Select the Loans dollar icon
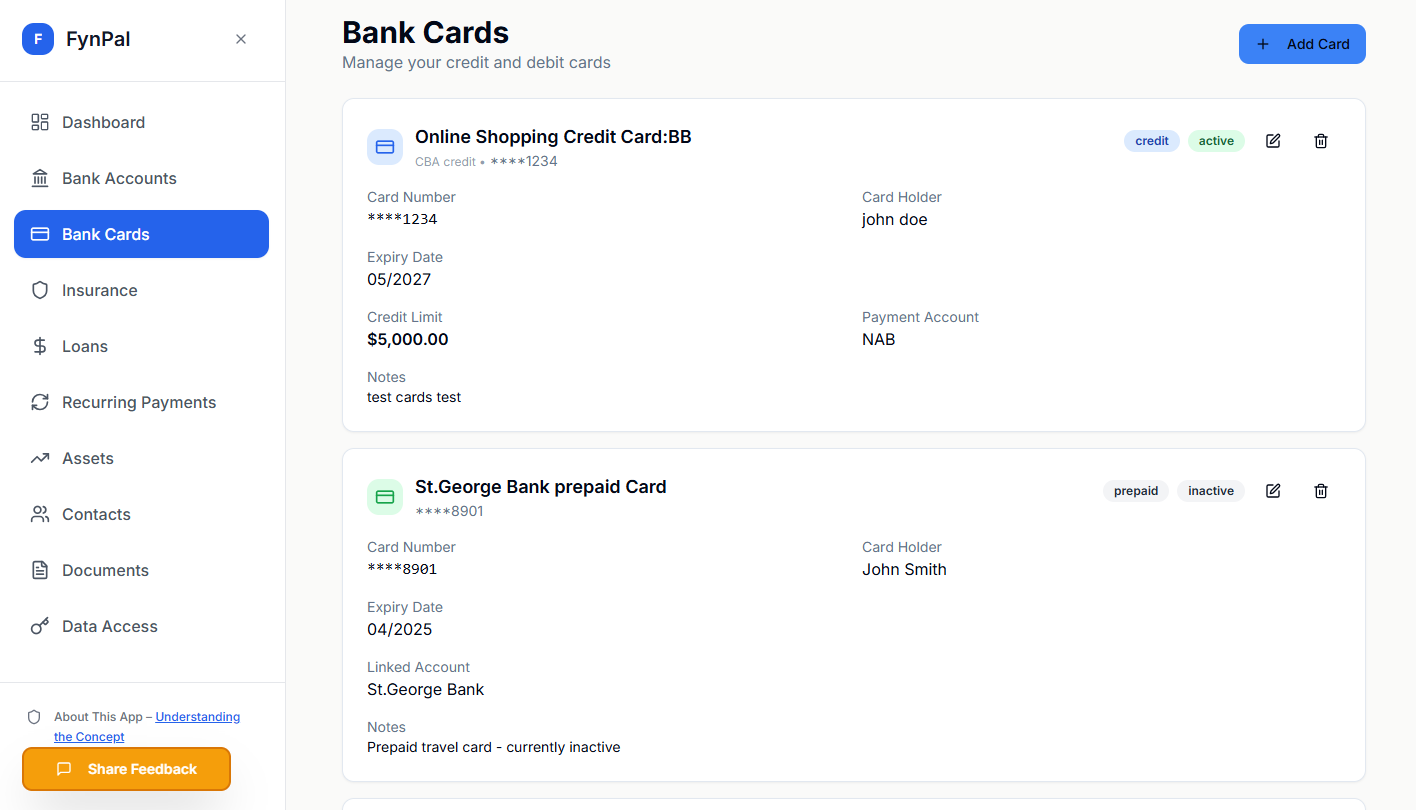This screenshot has width=1416, height=810. [x=40, y=346]
